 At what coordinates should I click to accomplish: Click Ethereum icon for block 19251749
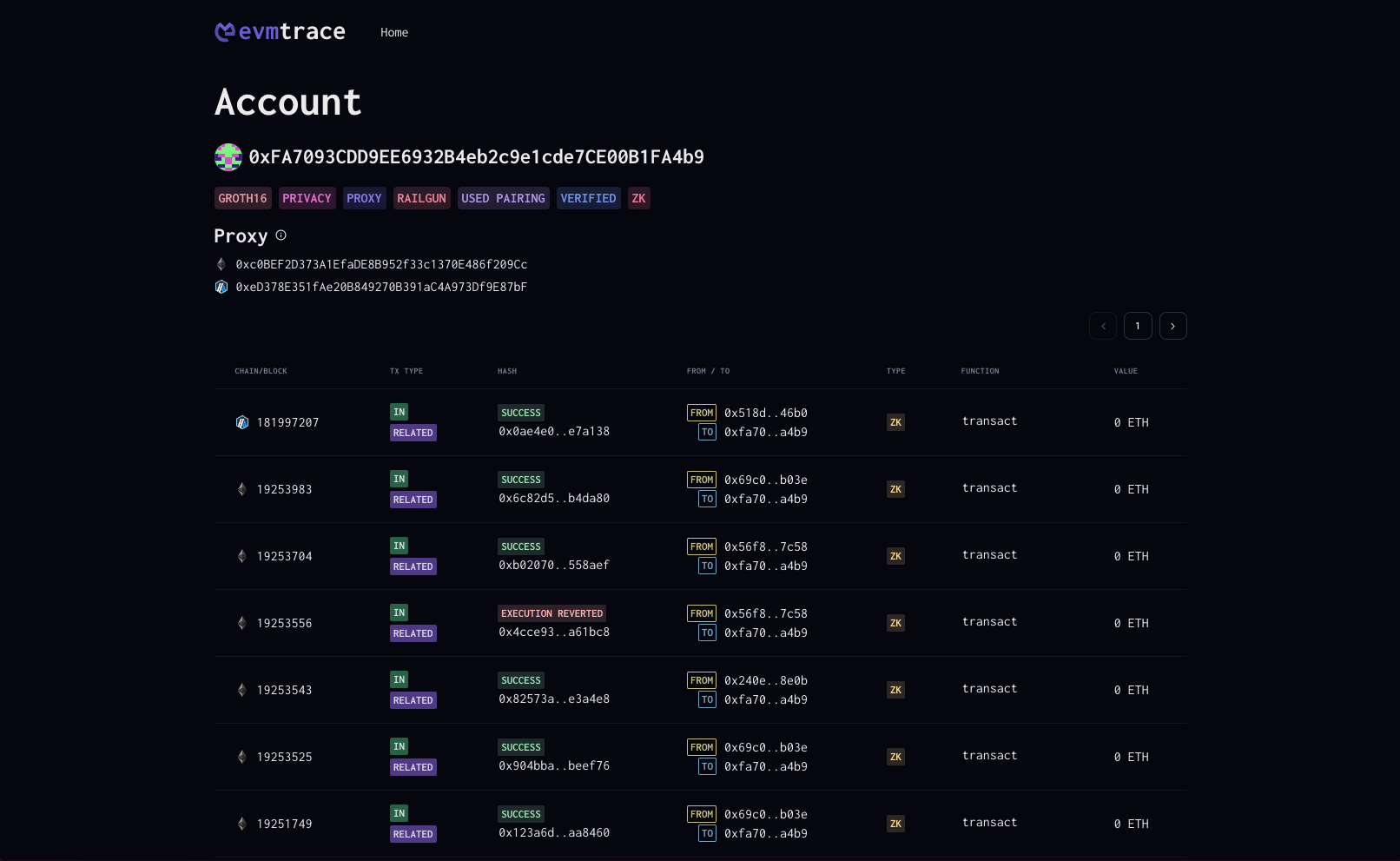(242, 824)
